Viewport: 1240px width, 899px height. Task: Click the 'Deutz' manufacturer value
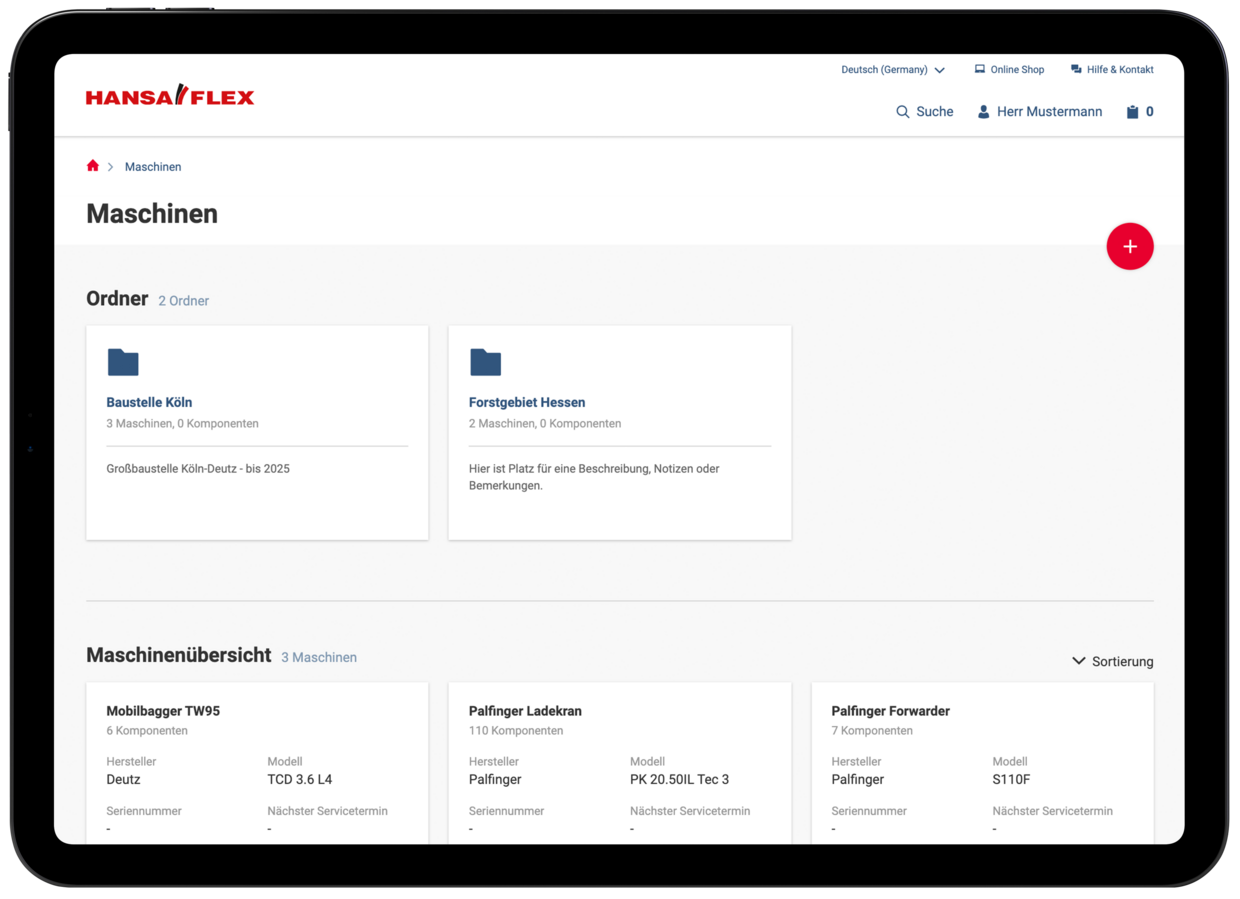(x=124, y=780)
